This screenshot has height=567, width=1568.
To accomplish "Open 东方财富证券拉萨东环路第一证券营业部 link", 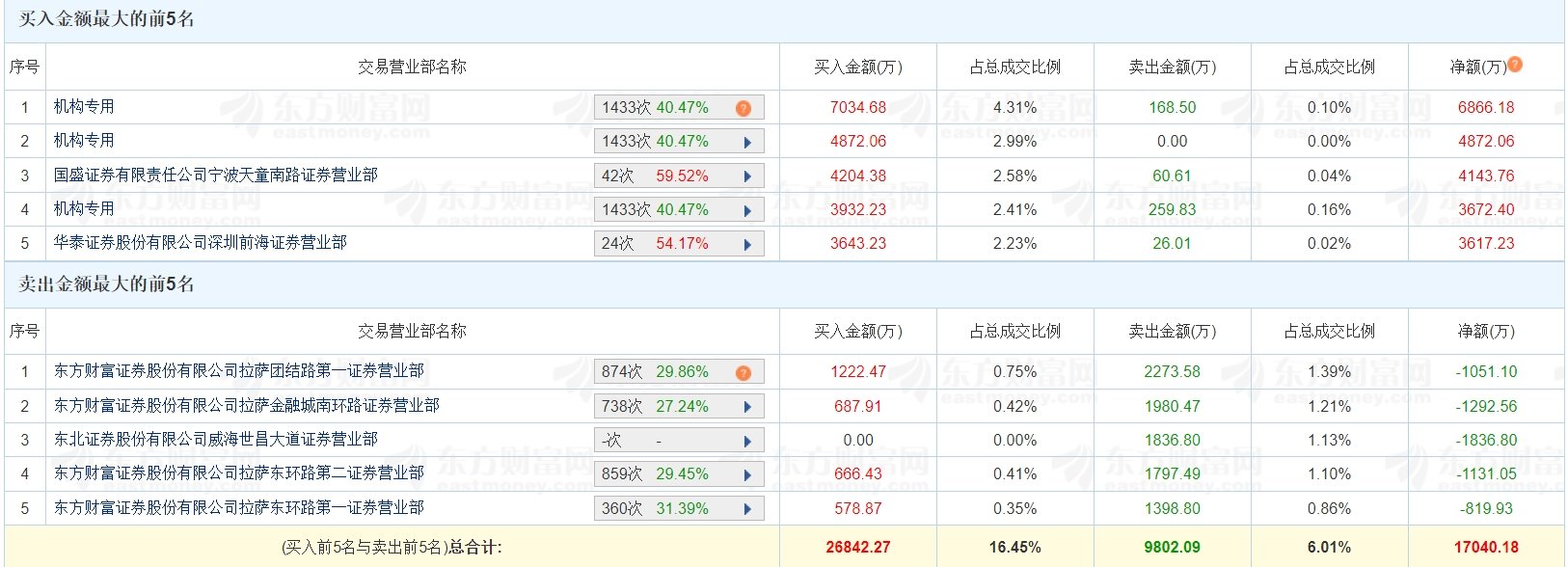I will point(239,508).
